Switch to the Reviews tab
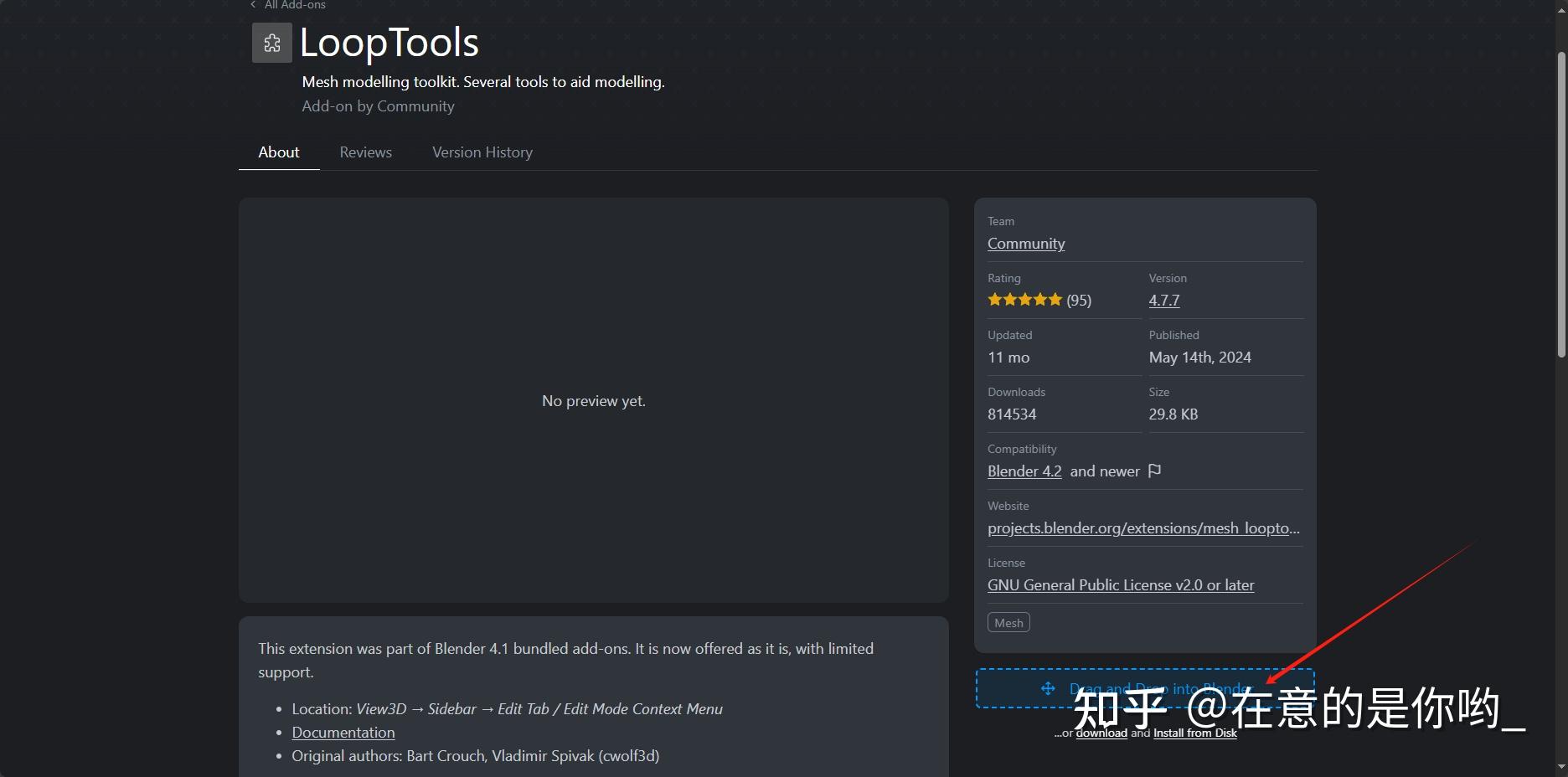The image size is (1568, 777). point(366,152)
